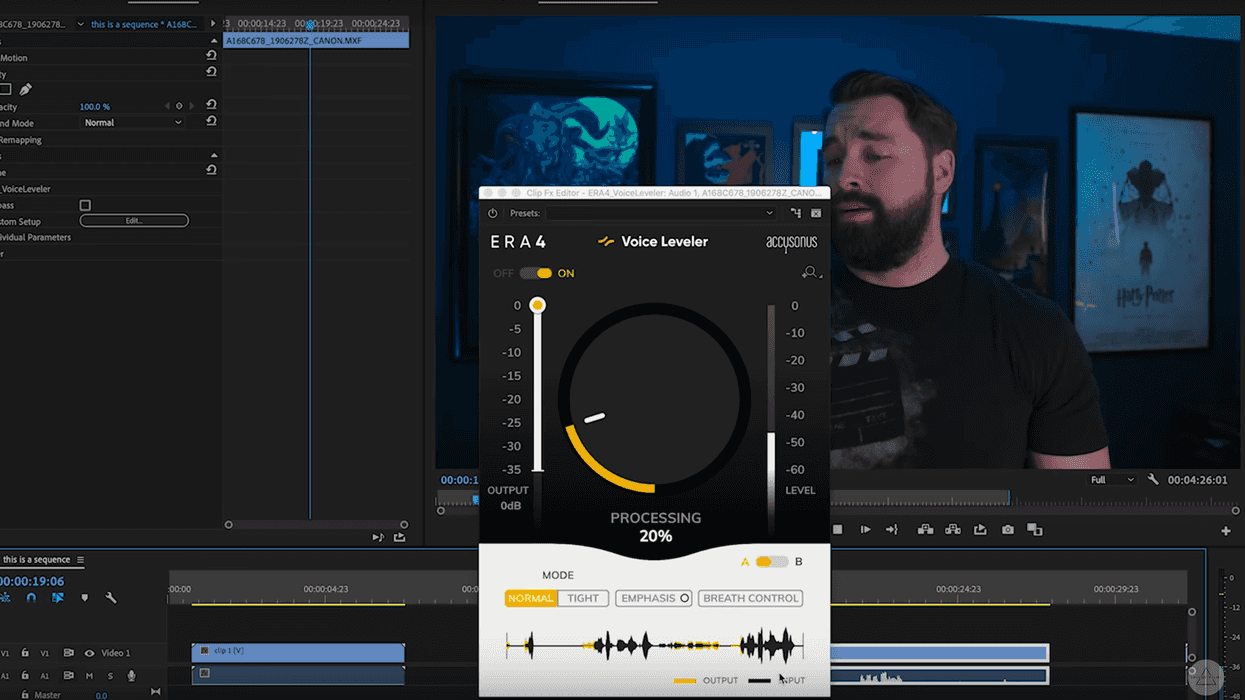The width and height of the screenshot is (1245, 700).
Task: Toggle Sync Lock for Video 1 track
Action: [68, 653]
